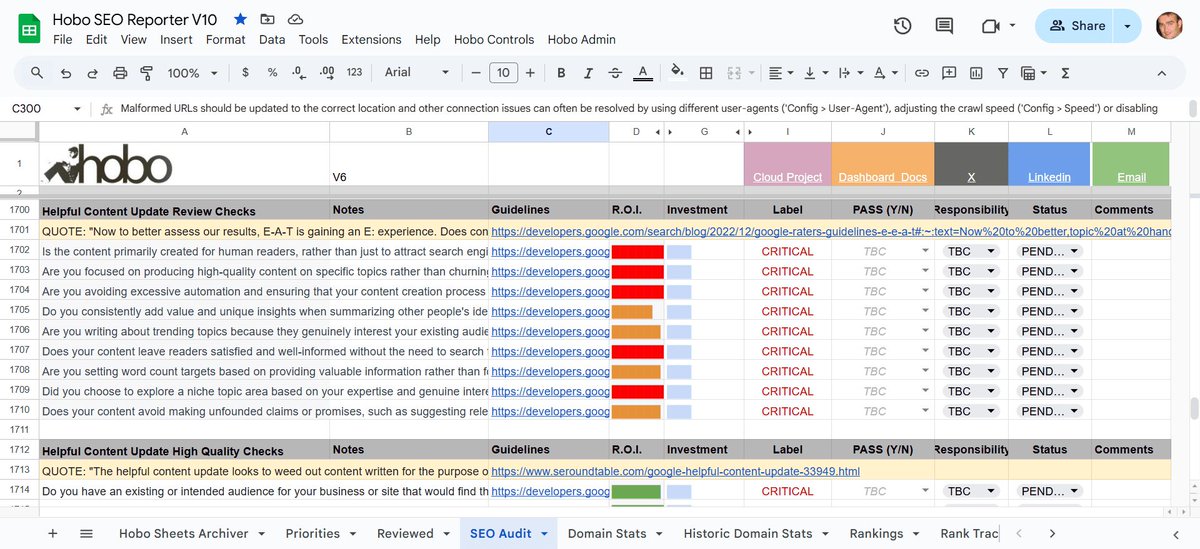
Task: Format as currency
Action: click(x=245, y=73)
